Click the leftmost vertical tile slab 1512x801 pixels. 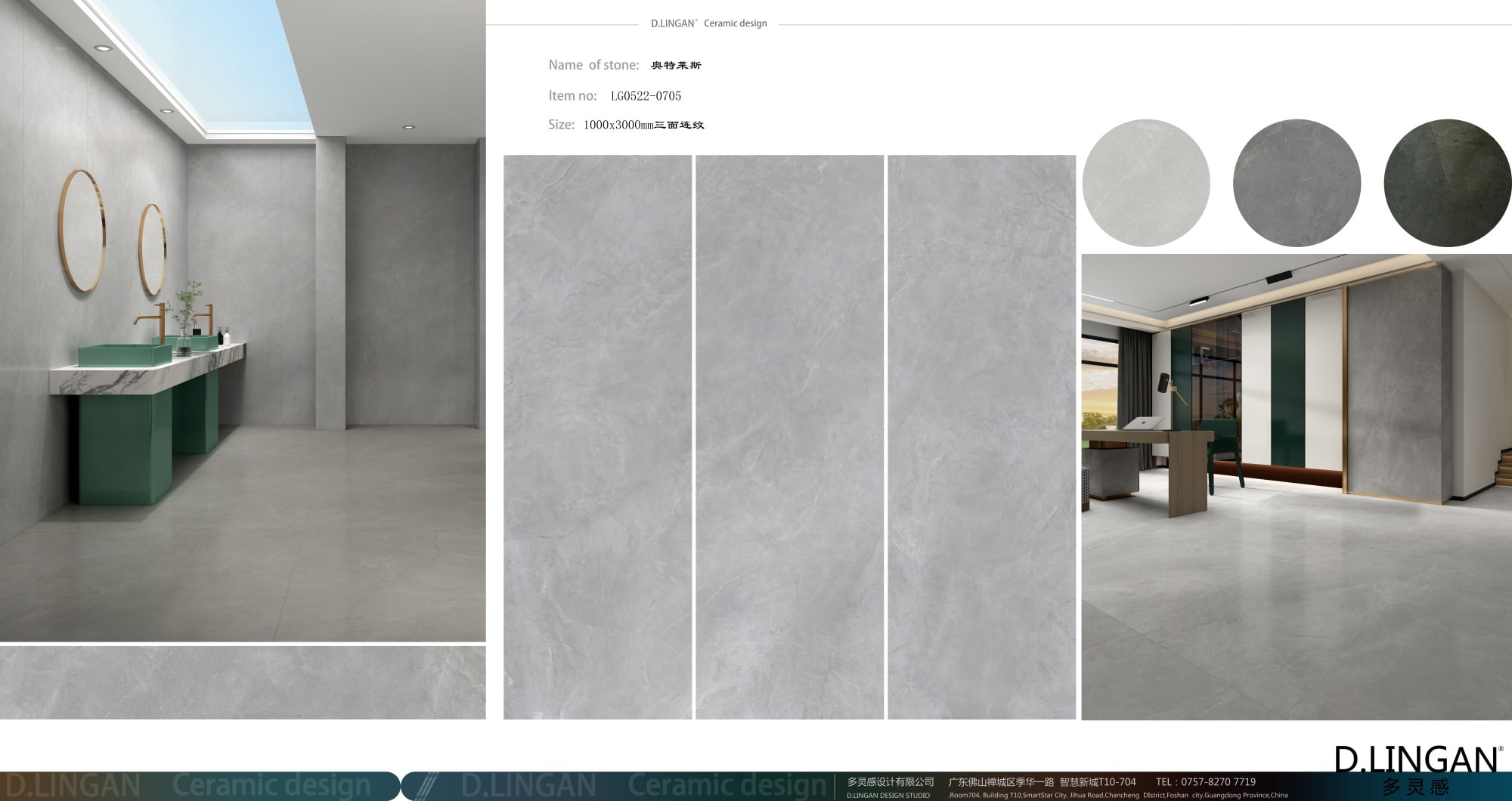point(597,437)
